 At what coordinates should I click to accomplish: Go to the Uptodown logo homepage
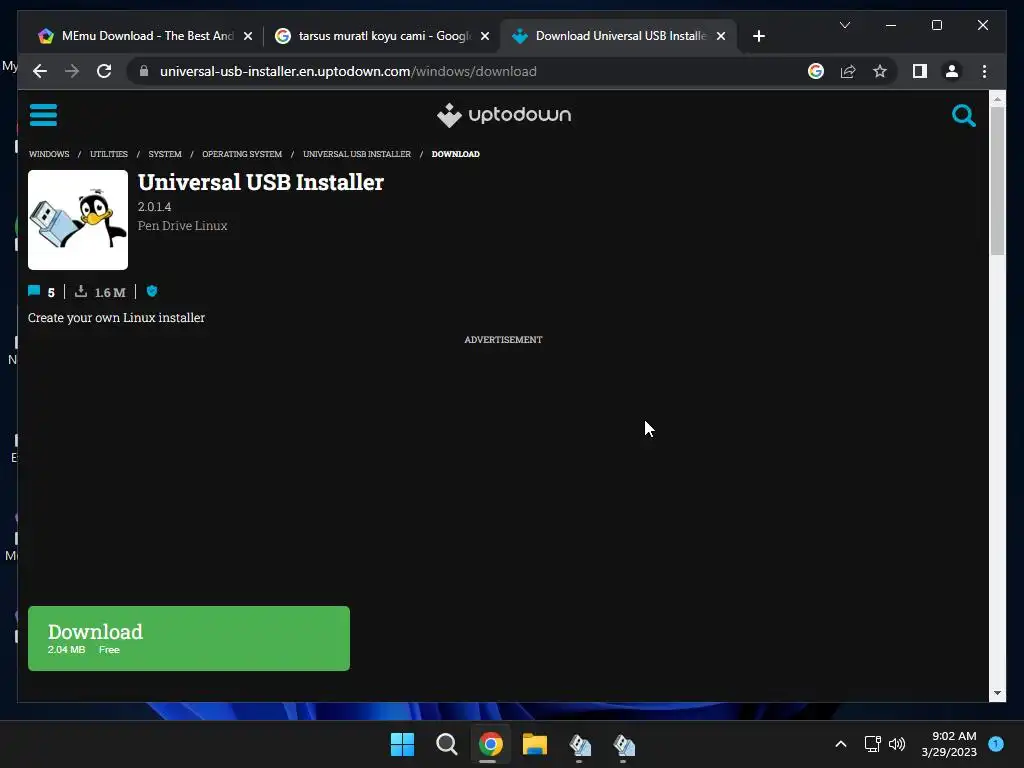(x=504, y=115)
